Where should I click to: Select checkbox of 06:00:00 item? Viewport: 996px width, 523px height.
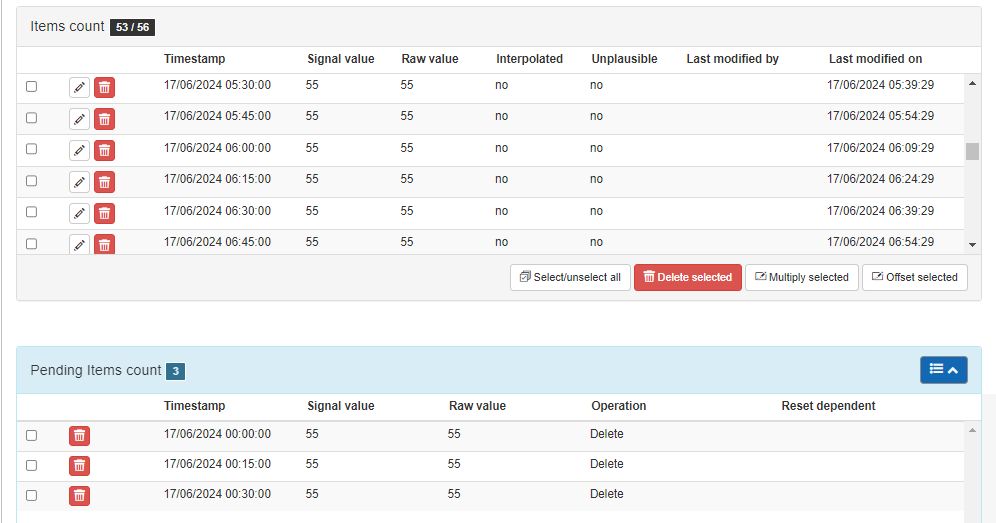click(31, 149)
